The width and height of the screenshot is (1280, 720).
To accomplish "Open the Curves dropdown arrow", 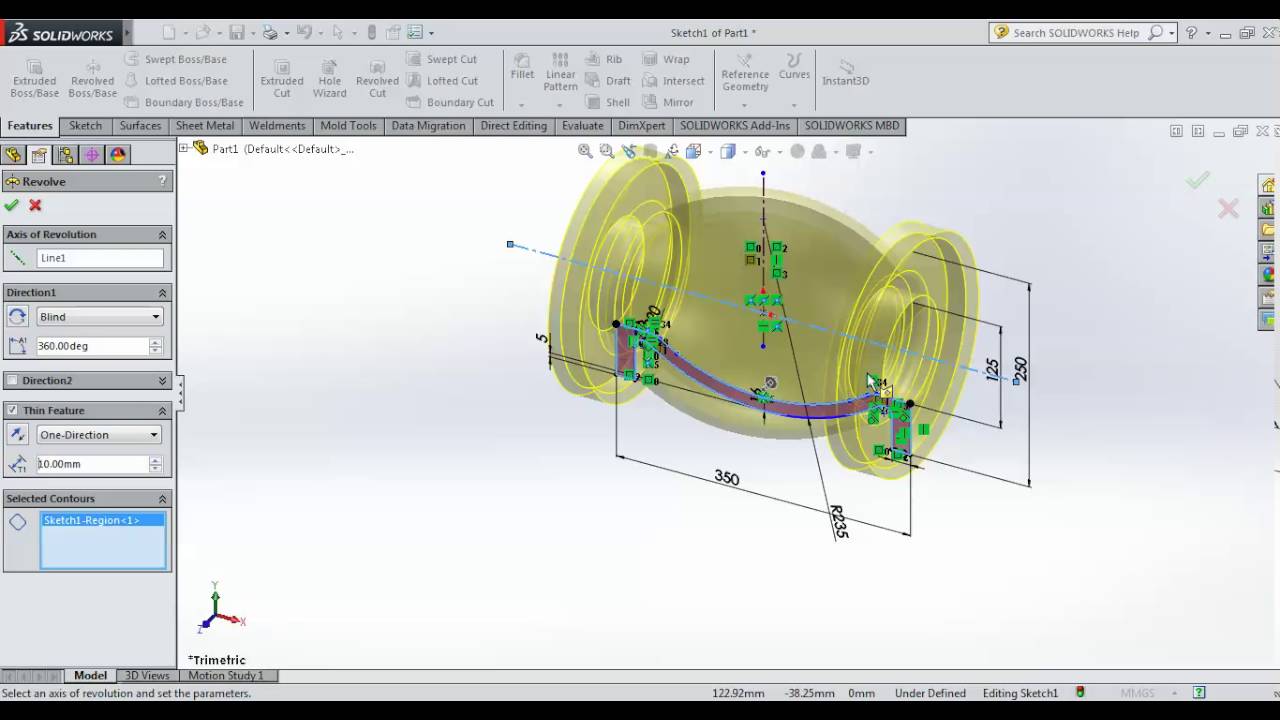I will pos(794,105).
